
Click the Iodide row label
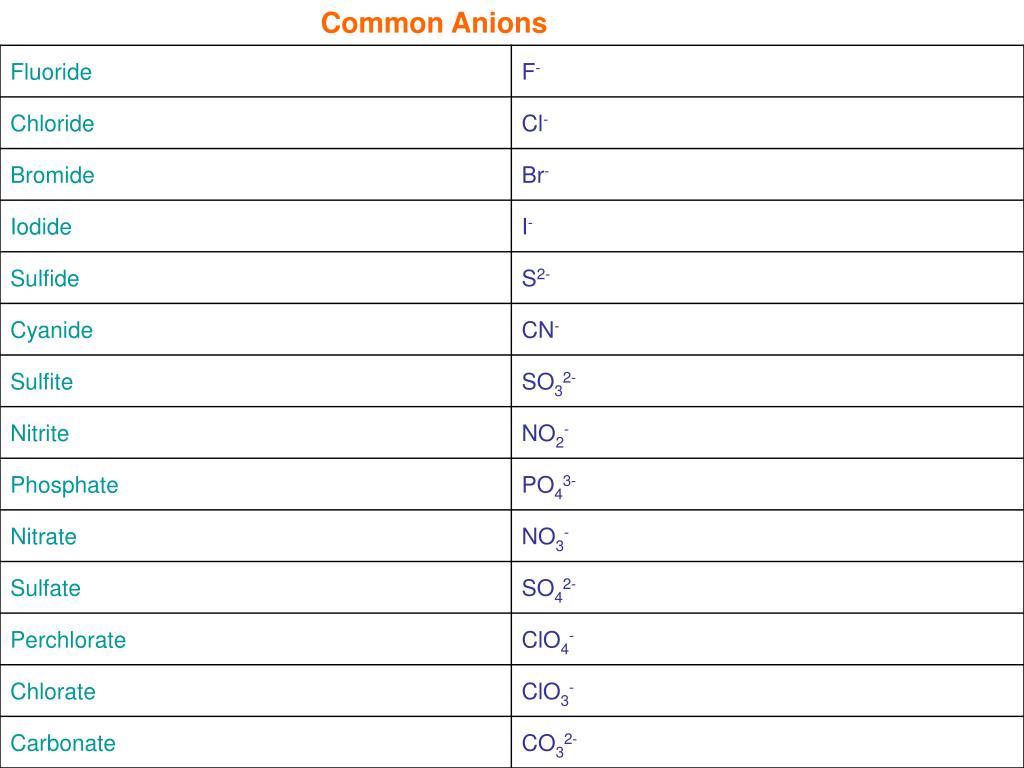[x=41, y=227]
